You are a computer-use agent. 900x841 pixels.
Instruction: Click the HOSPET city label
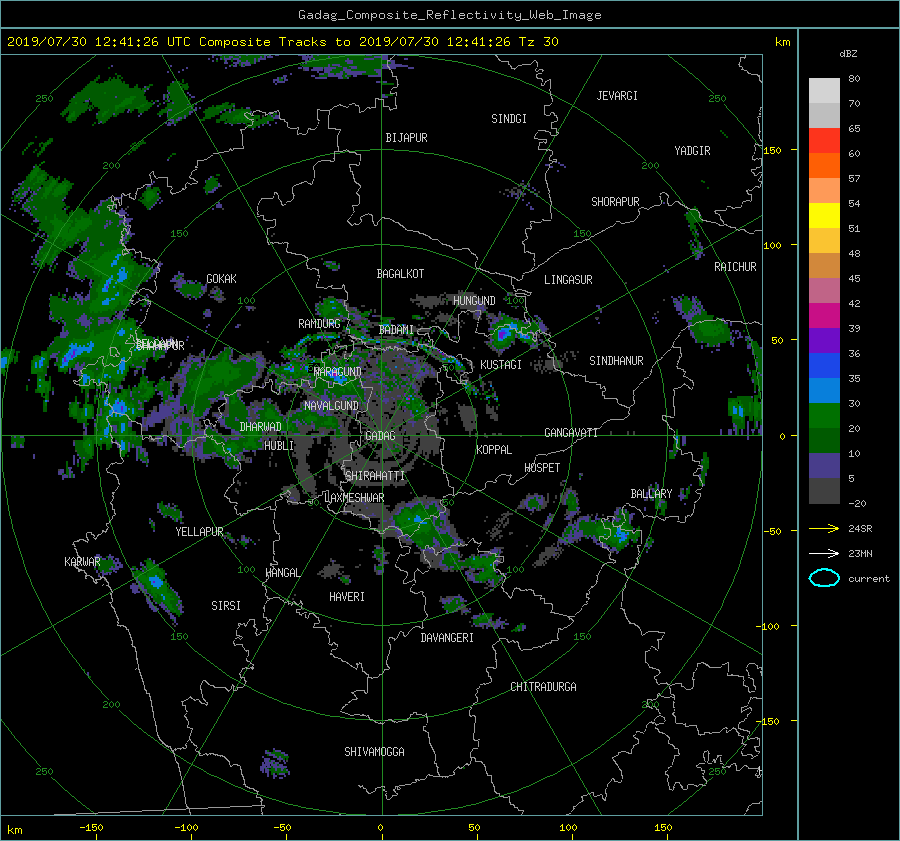542,468
